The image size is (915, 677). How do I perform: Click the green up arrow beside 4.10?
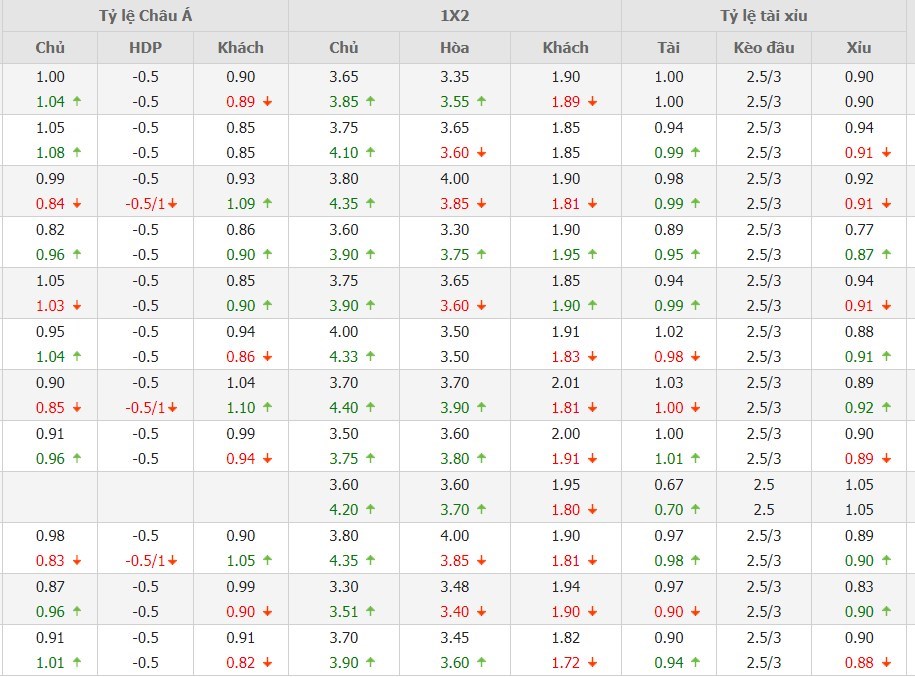click(370, 153)
